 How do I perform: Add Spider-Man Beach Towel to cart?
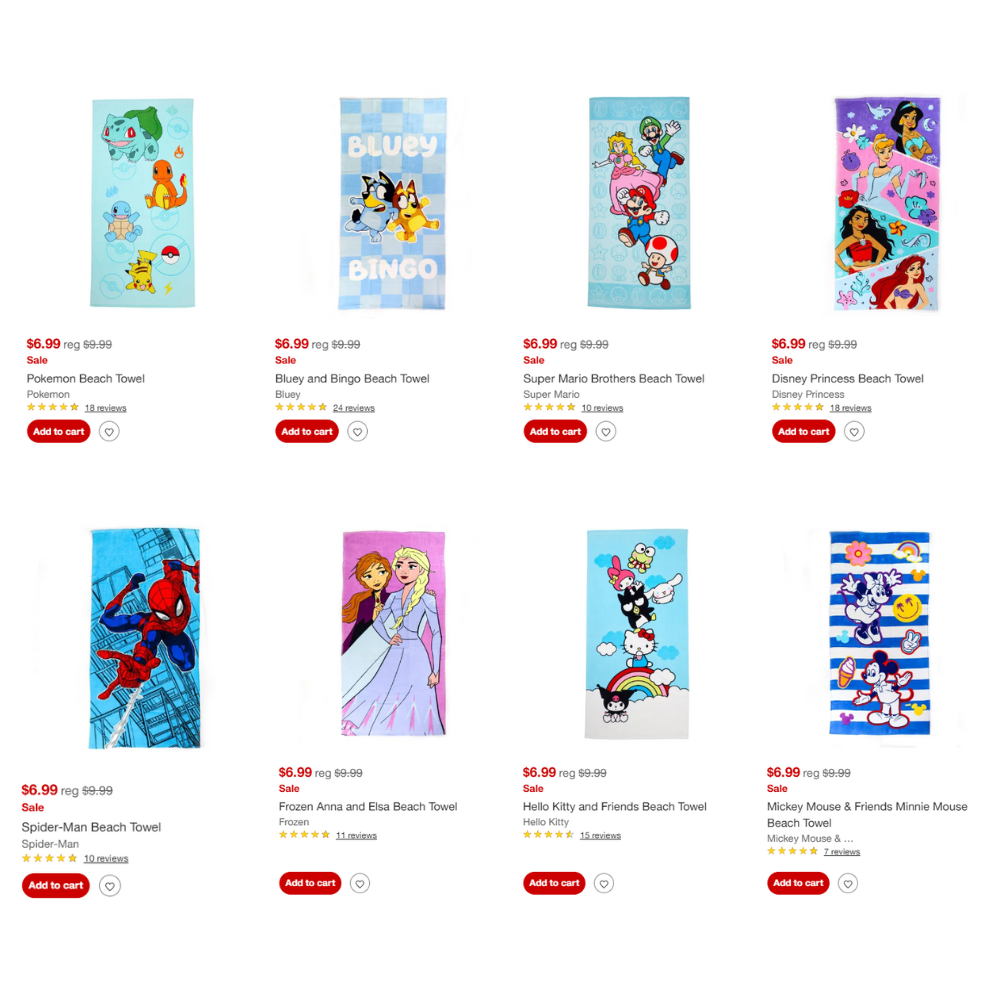pyautogui.click(x=55, y=885)
